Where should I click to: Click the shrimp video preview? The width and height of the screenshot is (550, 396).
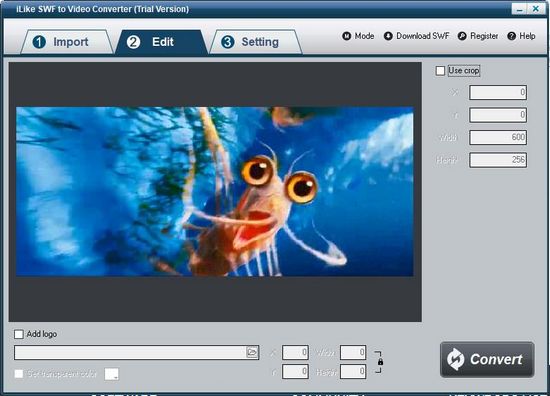(215, 192)
